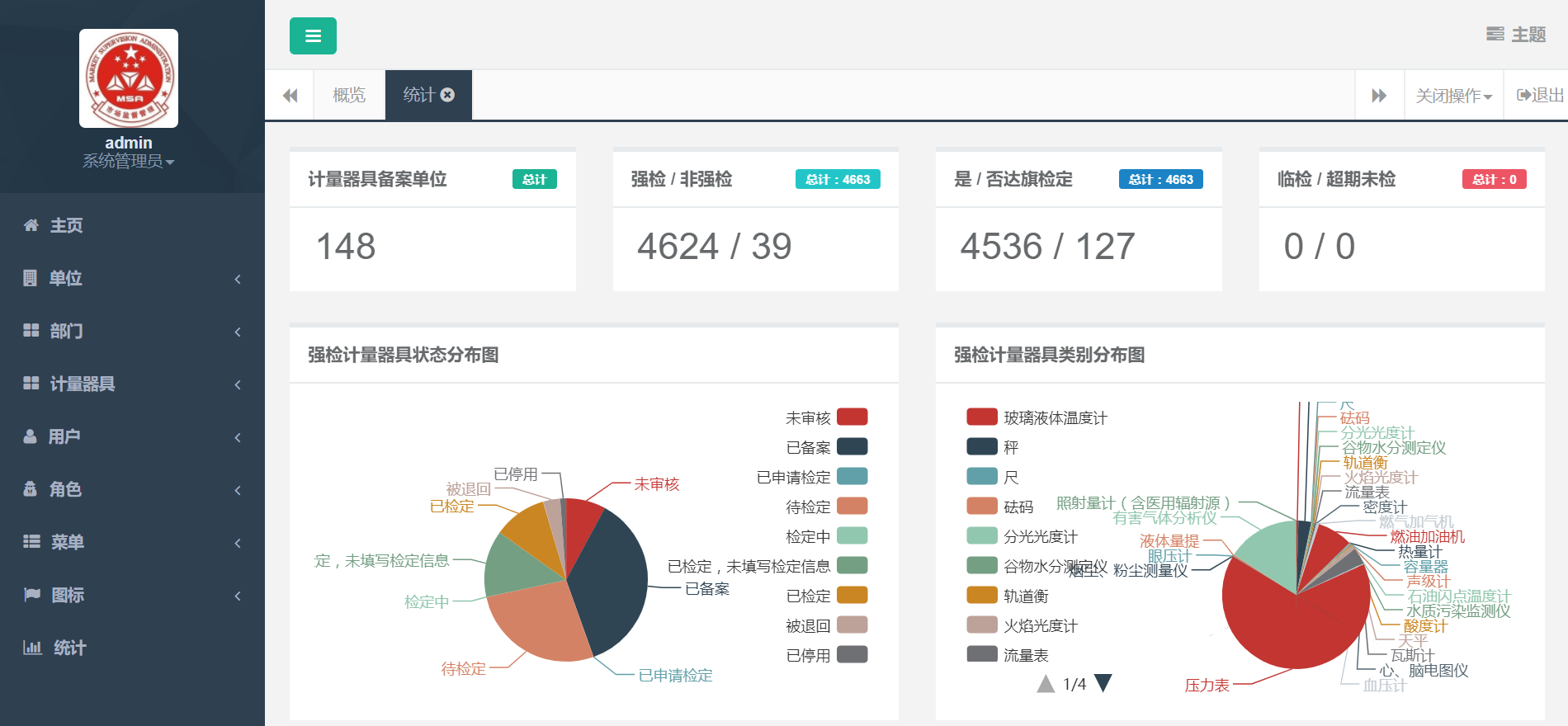
Task: Click the 角色 sidebar icon
Action: point(31,489)
